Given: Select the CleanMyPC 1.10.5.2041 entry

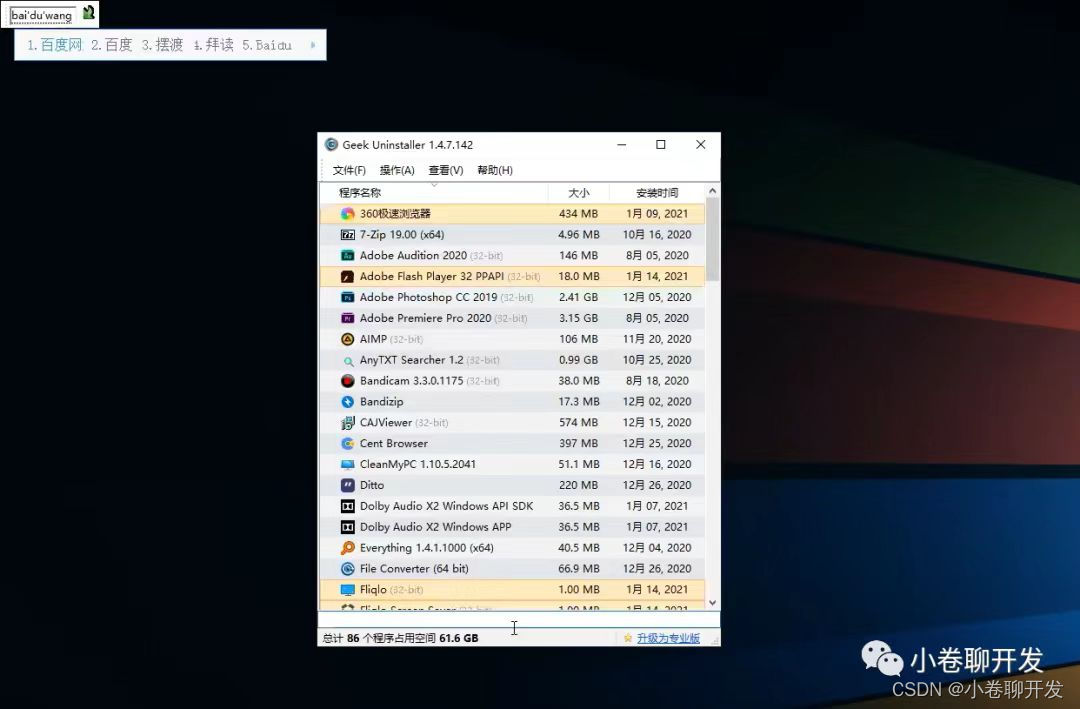Looking at the screenshot, I should pyautogui.click(x=418, y=464).
